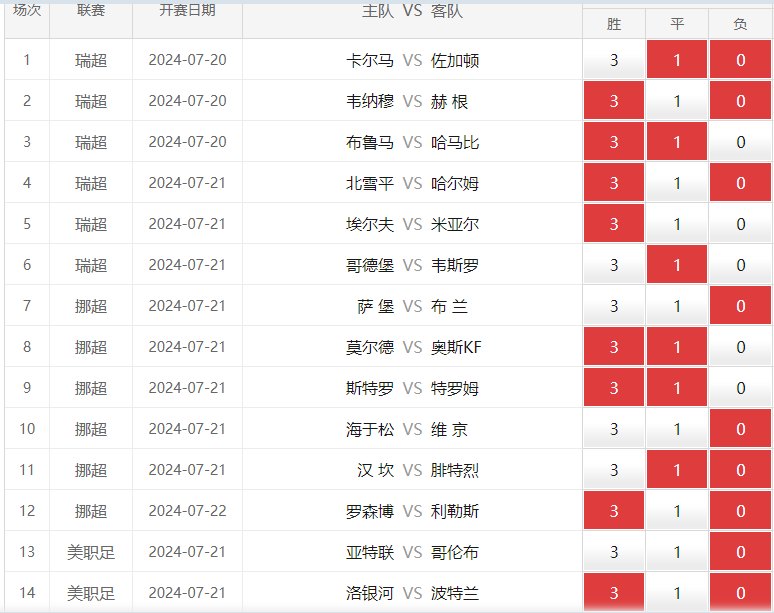Image resolution: width=774 pixels, height=613 pixels.
Task: Click the 胜 column header
Action: coord(614,24)
